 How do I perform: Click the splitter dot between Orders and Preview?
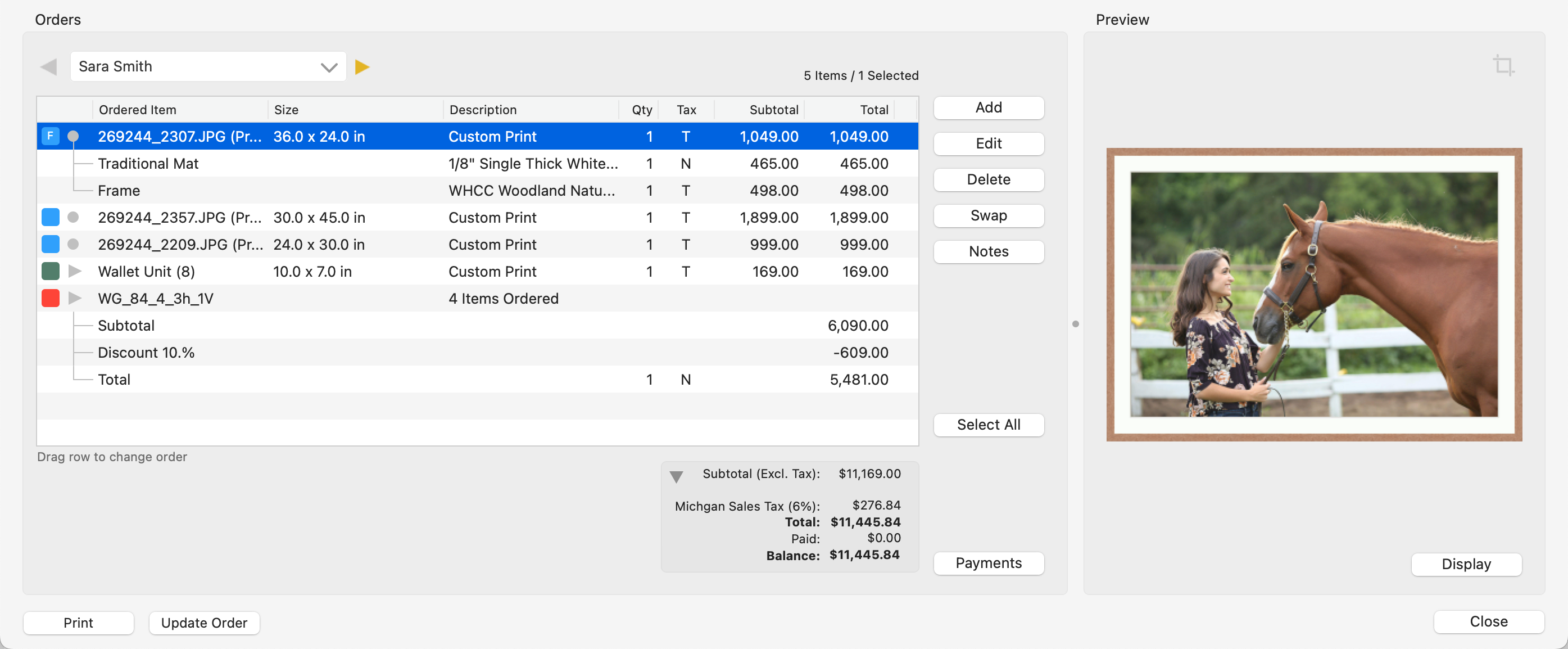[1075, 324]
